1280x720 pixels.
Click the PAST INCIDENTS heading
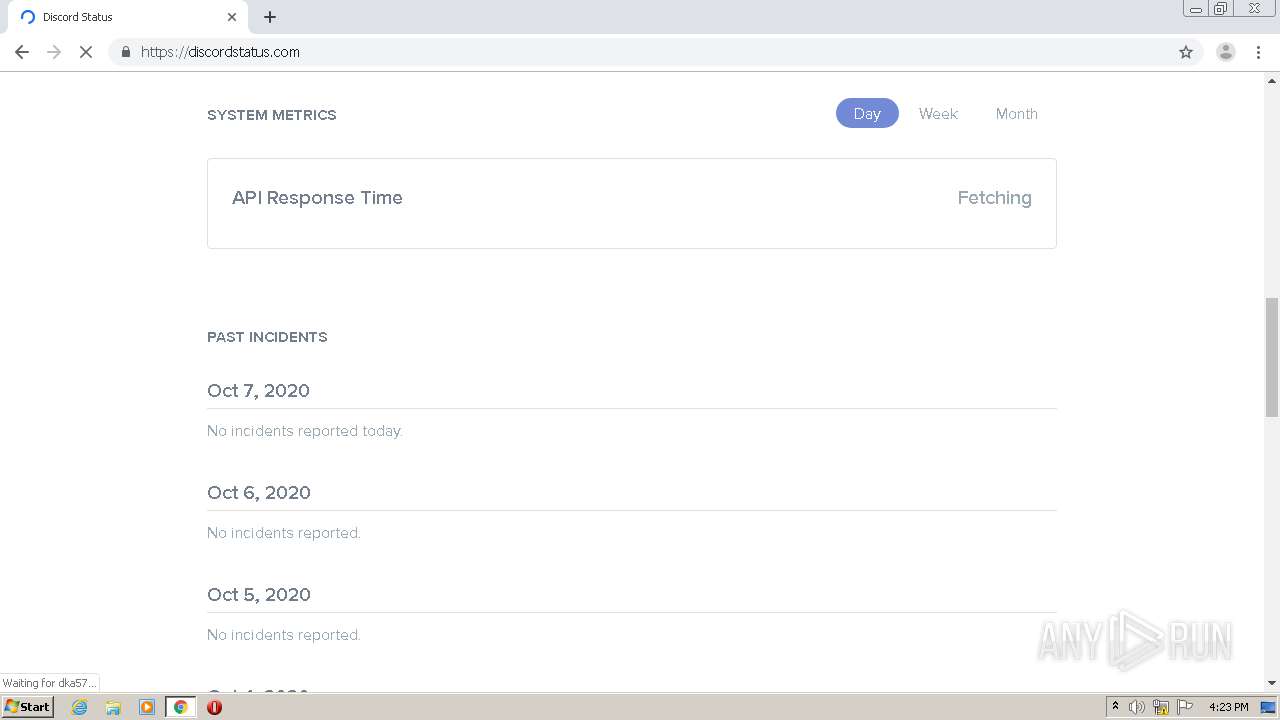tap(267, 337)
